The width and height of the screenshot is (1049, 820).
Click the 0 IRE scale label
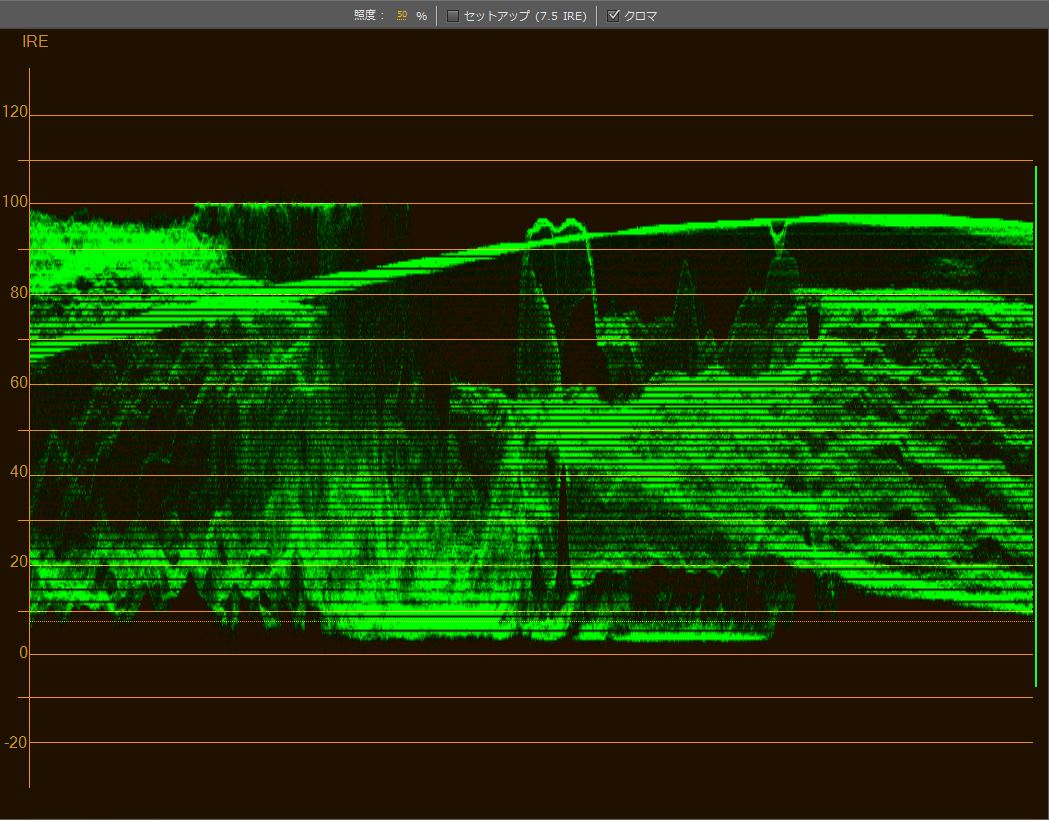[x=22, y=653]
